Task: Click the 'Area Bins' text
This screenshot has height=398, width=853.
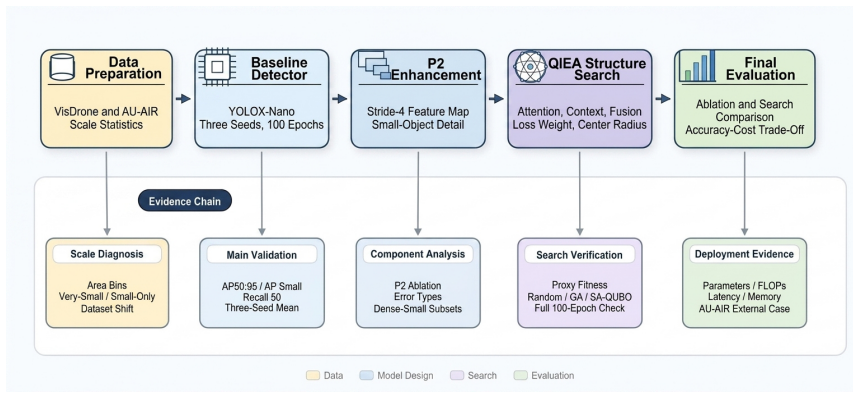Action: (107, 285)
